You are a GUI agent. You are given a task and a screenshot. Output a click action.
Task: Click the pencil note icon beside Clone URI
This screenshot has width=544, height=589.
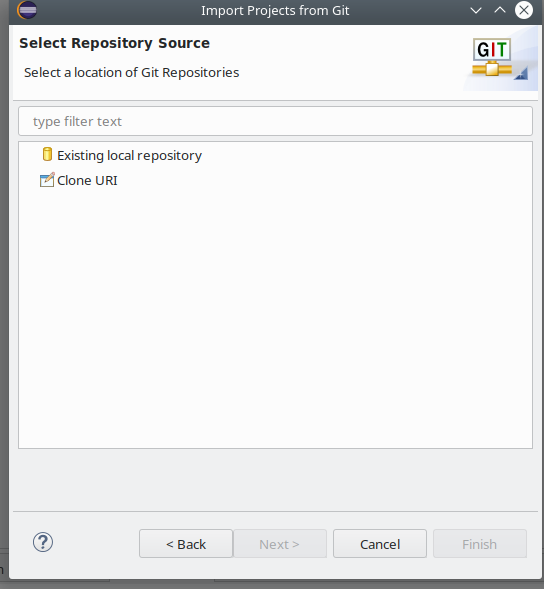47,180
